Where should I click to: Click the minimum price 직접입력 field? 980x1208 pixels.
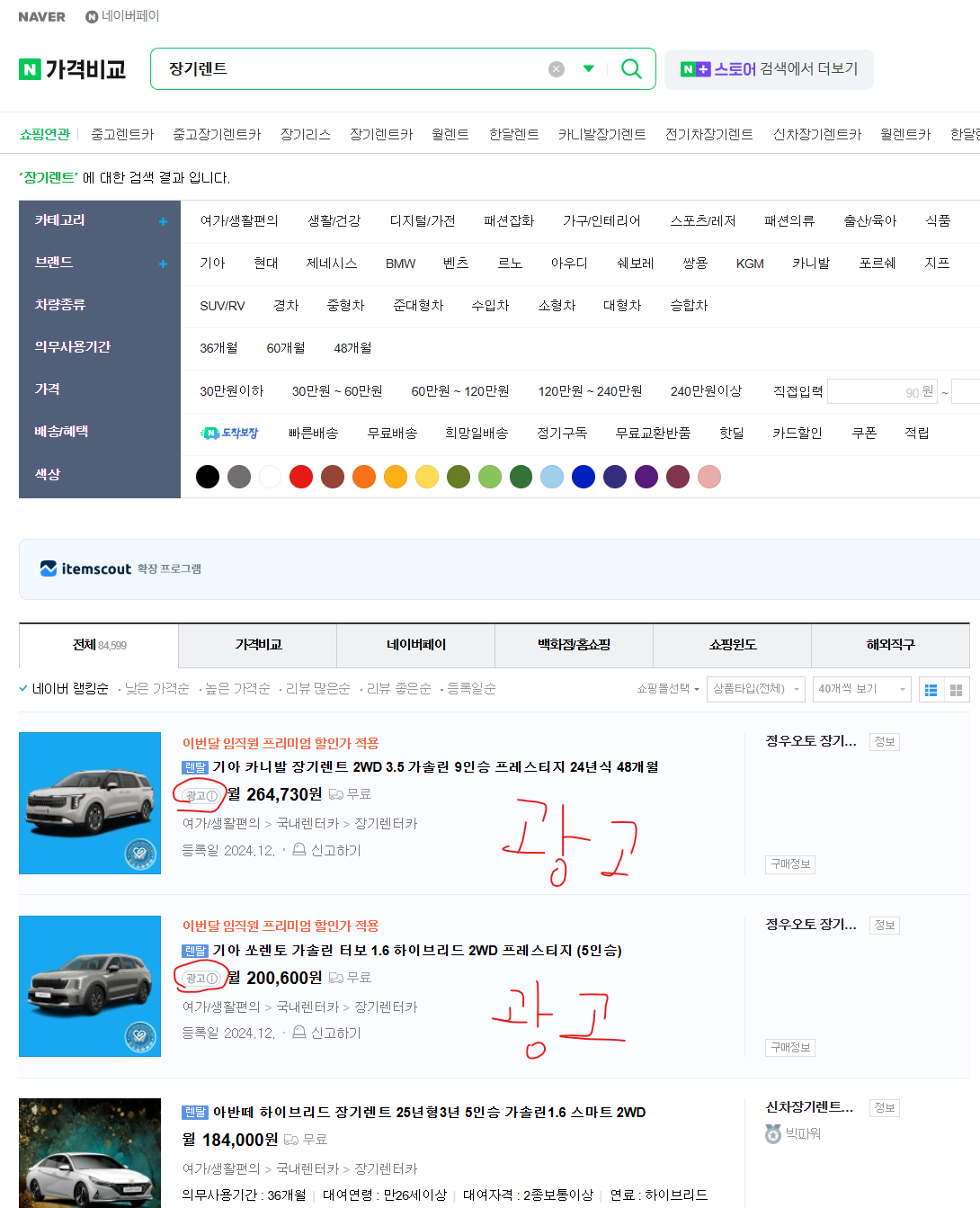coord(883,391)
